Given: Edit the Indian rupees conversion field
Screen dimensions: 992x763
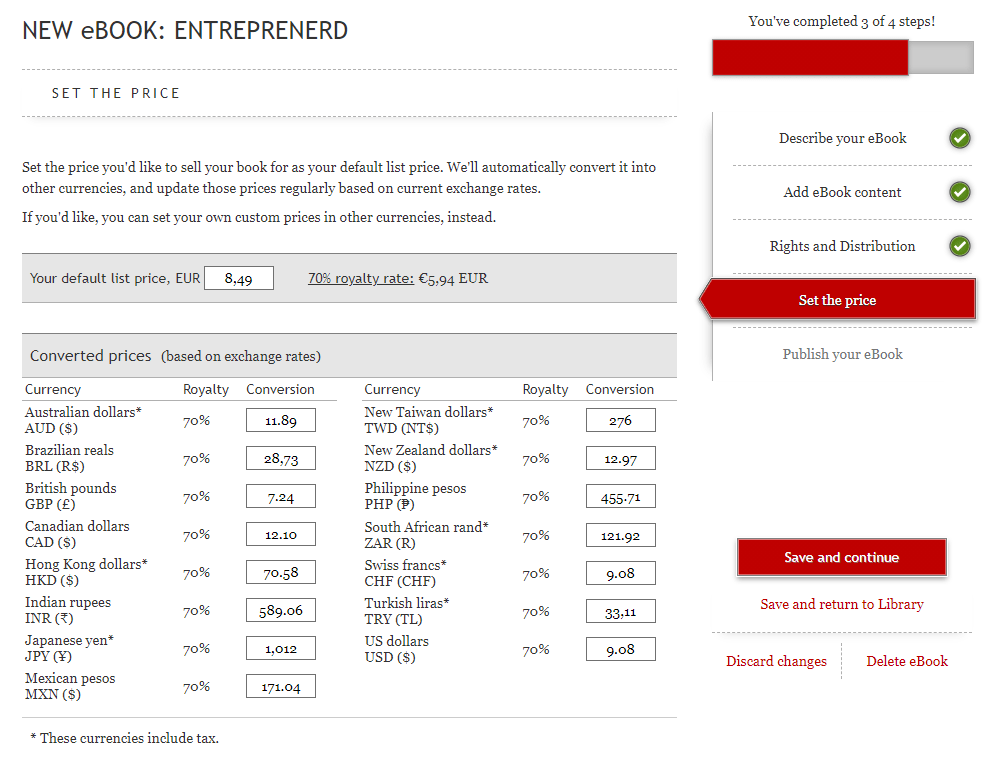Looking at the screenshot, I should click(x=279, y=610).
